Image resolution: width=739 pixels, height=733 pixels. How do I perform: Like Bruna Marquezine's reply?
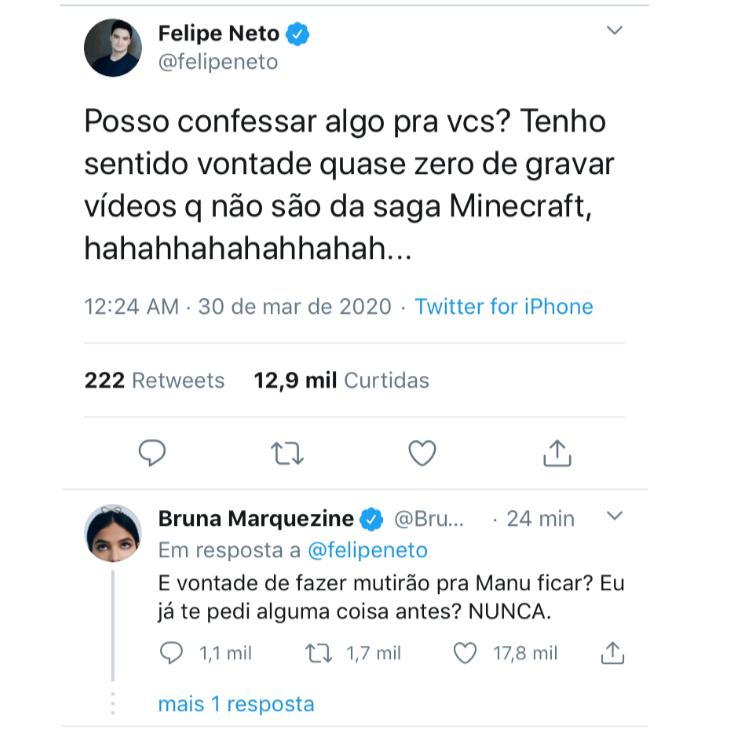(x=465, y=653)
